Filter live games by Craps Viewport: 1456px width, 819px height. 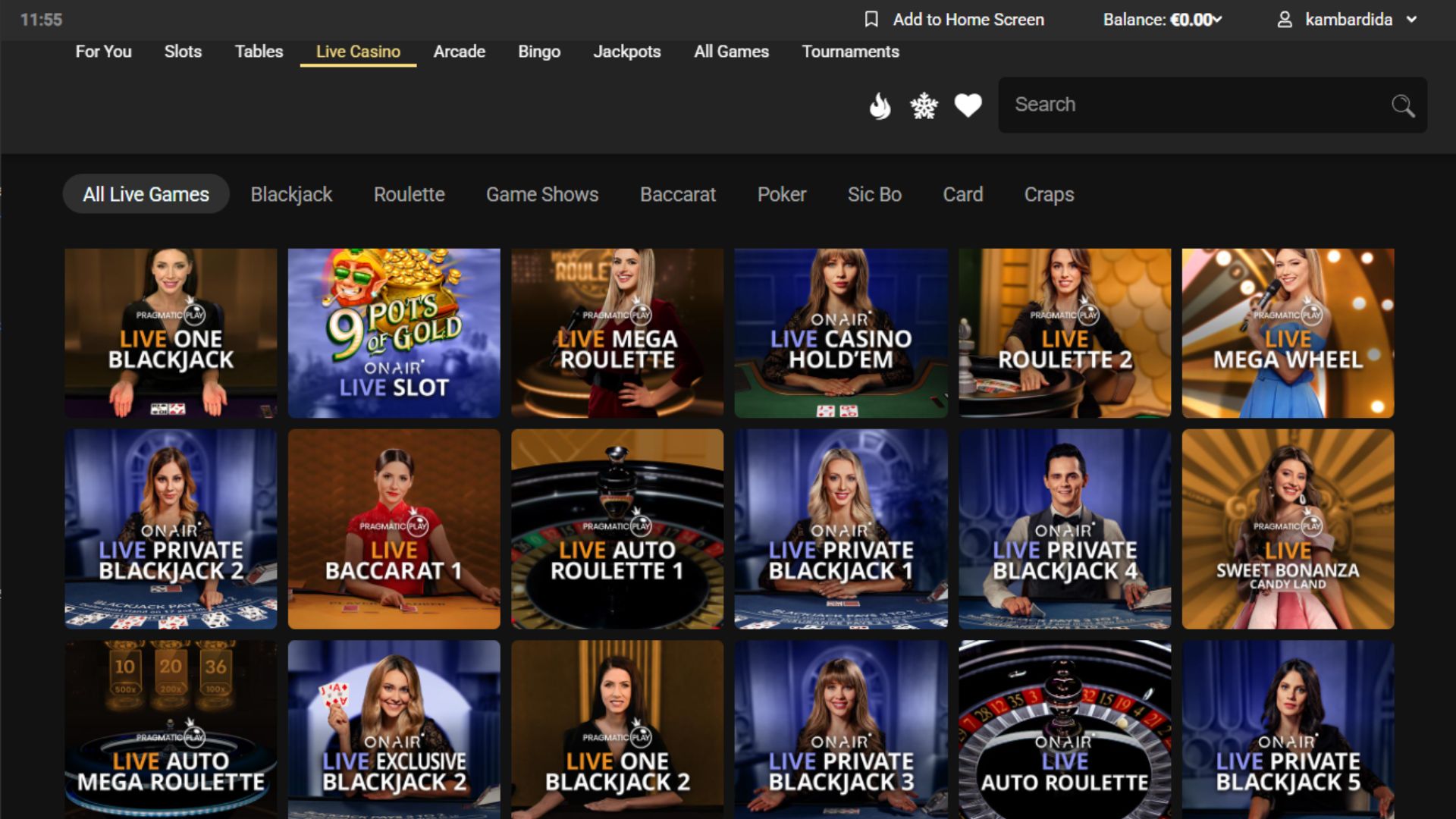coord(1049,194)
